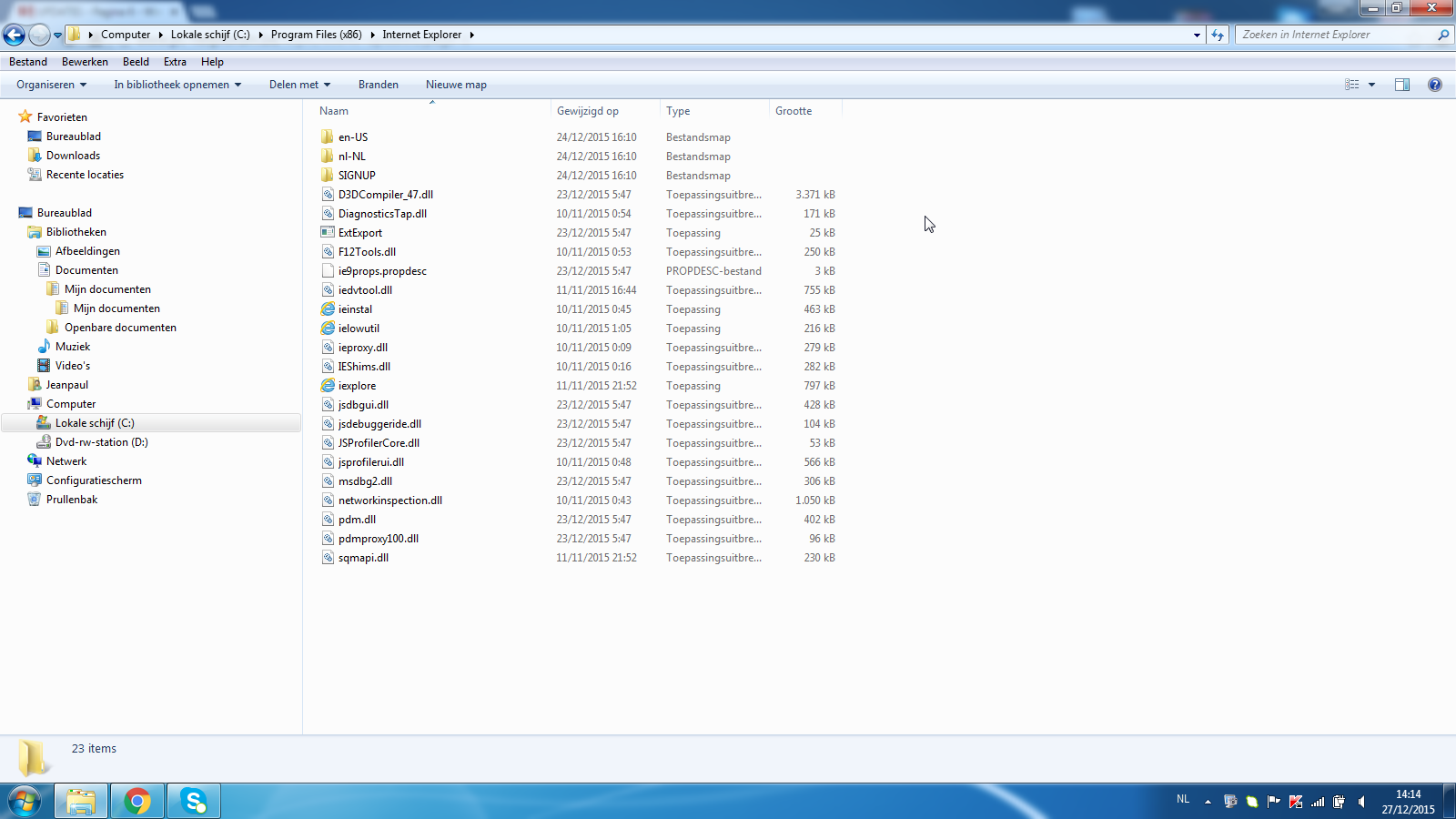Image resolution: width=1456 pixels, height=819 pixels.
Task: Toggle the preview pane button
Action: click(1402, 85)
